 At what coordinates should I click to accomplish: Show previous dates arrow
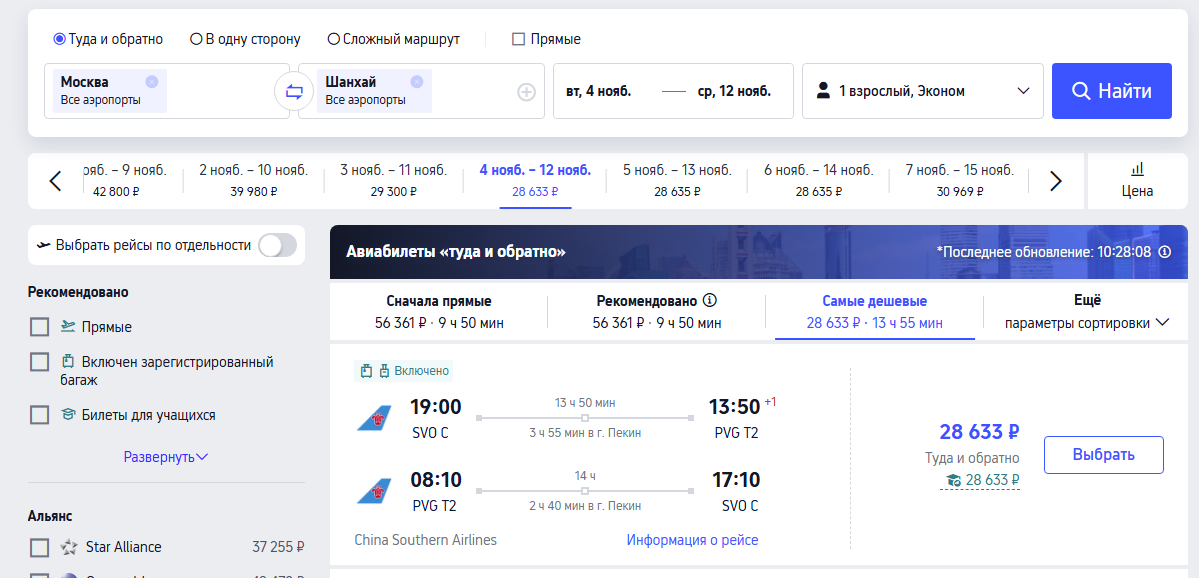(x=55, y=181)
